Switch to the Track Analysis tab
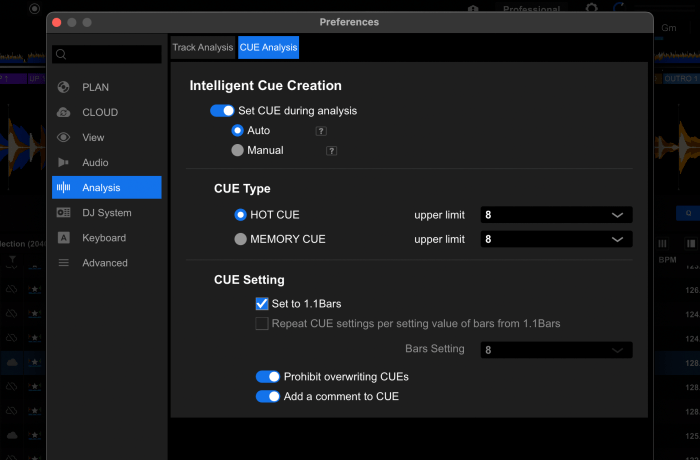700x460 pixels. pos(203,47)
